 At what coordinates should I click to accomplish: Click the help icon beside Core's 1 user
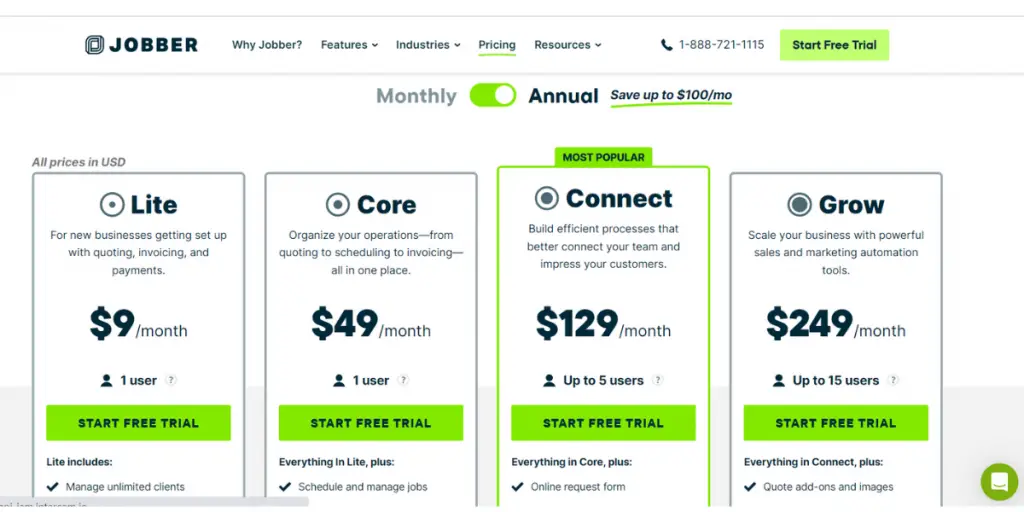pyautogui.click(x=403, y=380)
